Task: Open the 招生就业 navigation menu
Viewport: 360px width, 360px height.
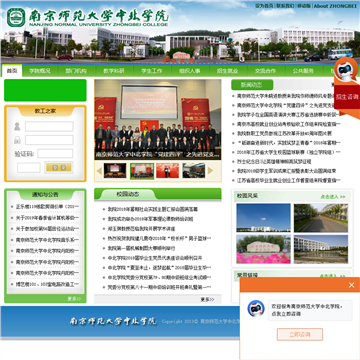Action: [x=228, y=71]
